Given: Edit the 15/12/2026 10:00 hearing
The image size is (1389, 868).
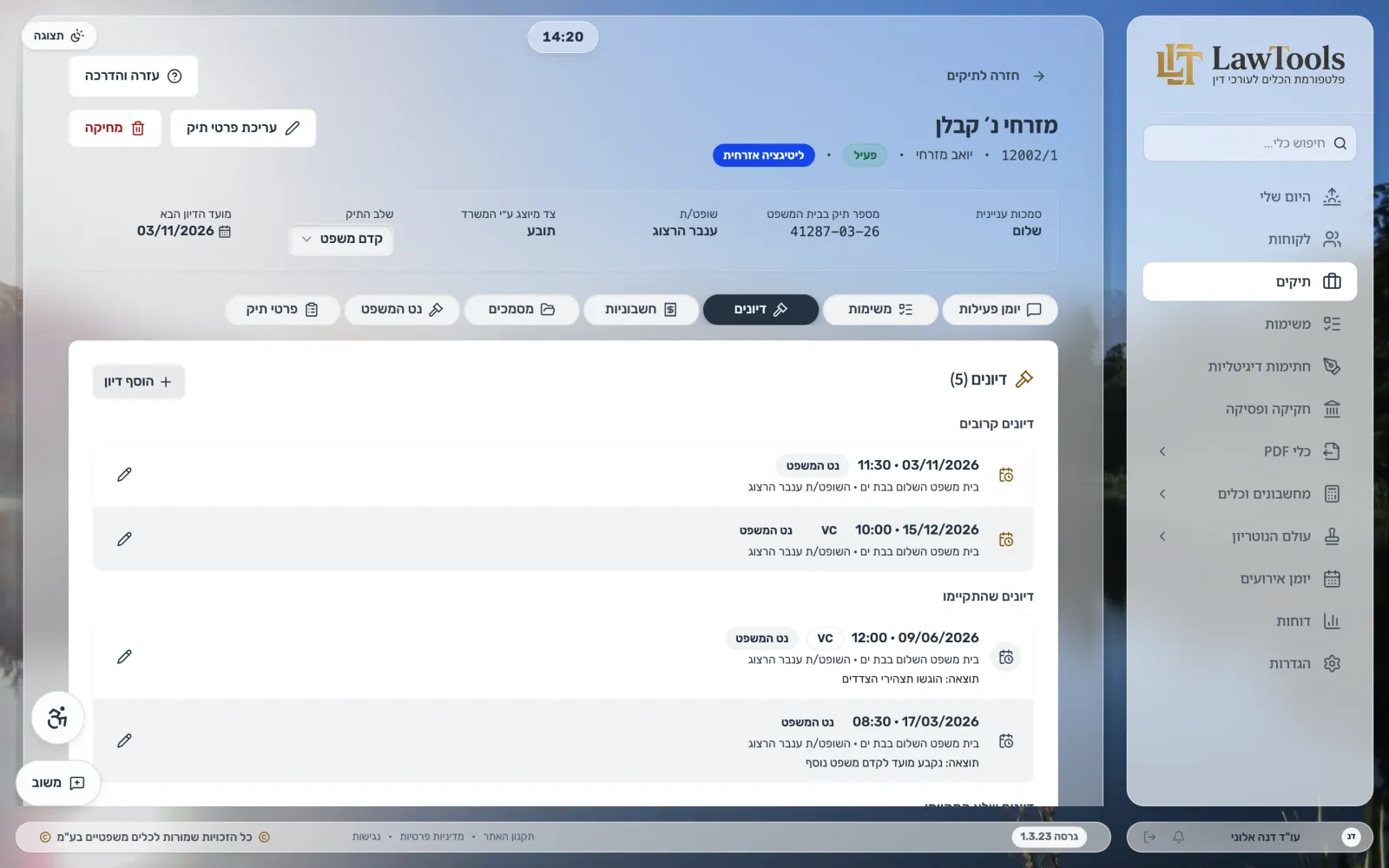Looking at the screenshot, I should (x=125, y=540).
